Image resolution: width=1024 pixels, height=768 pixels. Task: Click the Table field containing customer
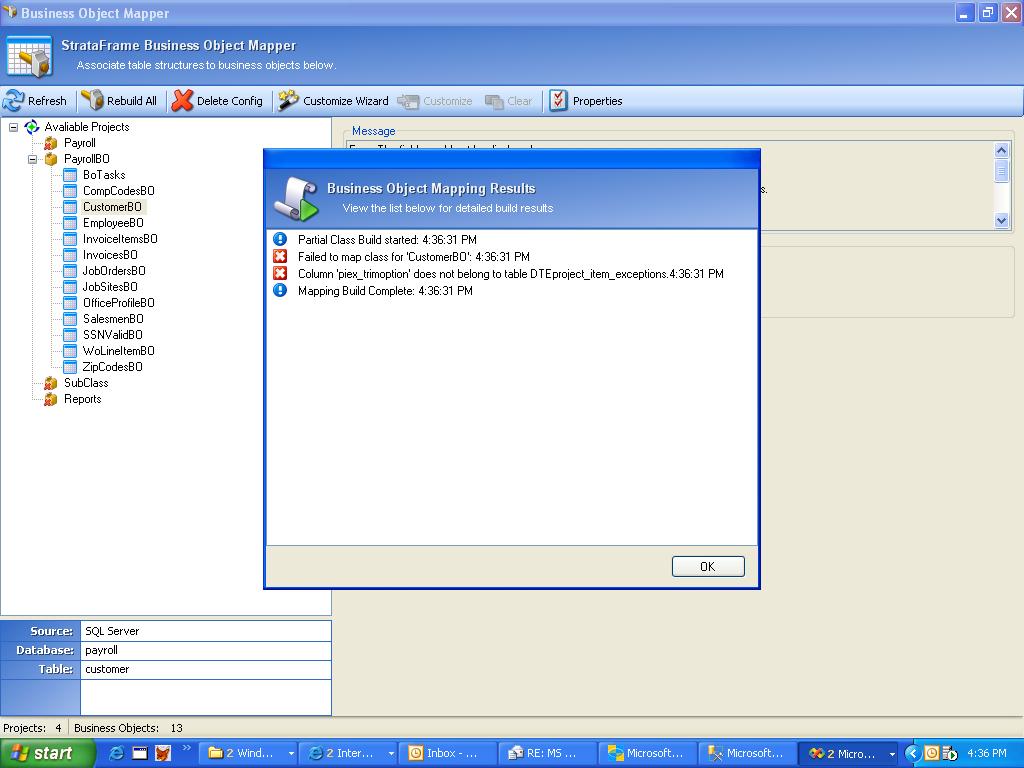(x=205, y=669)
